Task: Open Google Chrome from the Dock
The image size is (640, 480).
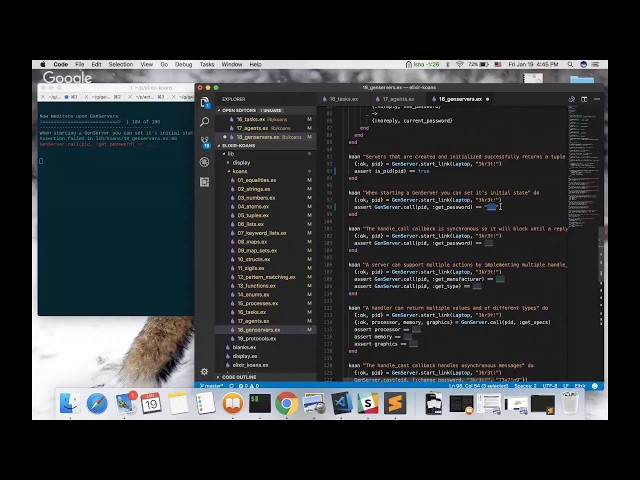Action: click(287, 404)
